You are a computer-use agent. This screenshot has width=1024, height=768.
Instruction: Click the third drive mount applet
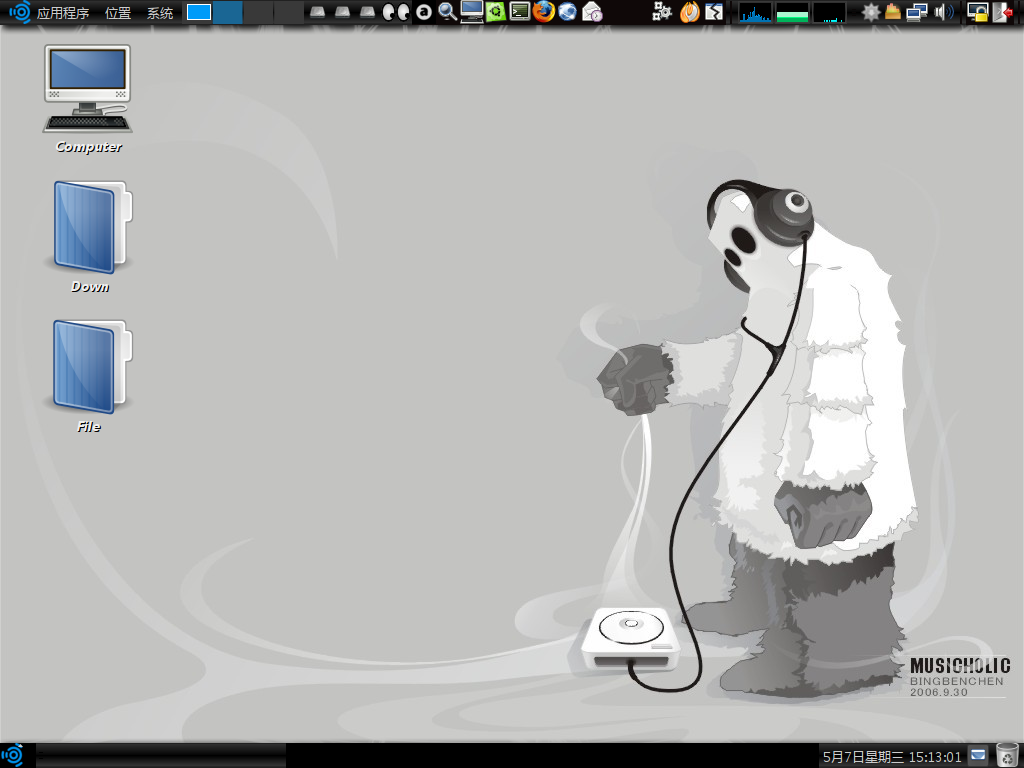coord(368,12)
